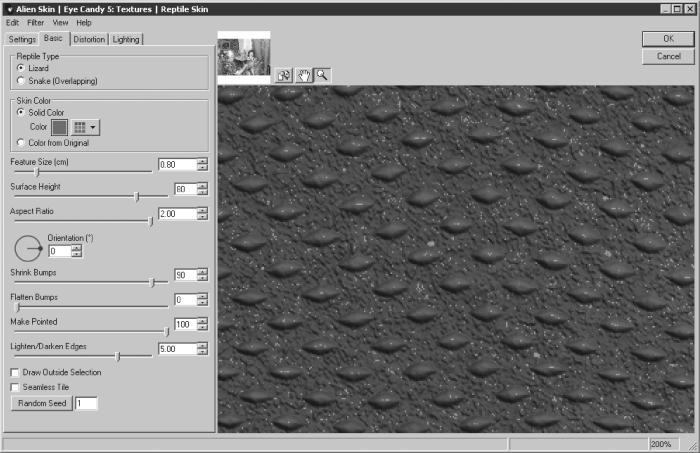Click the solid Color swatch
This screenshot has height=453, width=700.
(x=59, y=127)
